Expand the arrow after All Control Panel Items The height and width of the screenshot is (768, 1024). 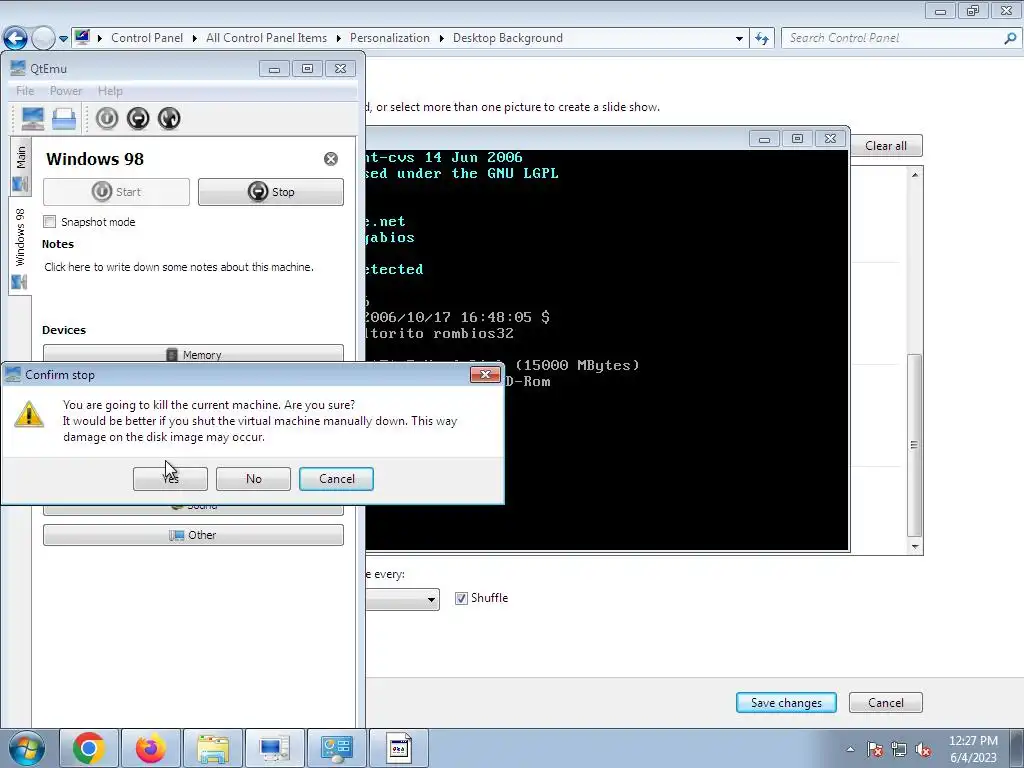coord(338,38)
